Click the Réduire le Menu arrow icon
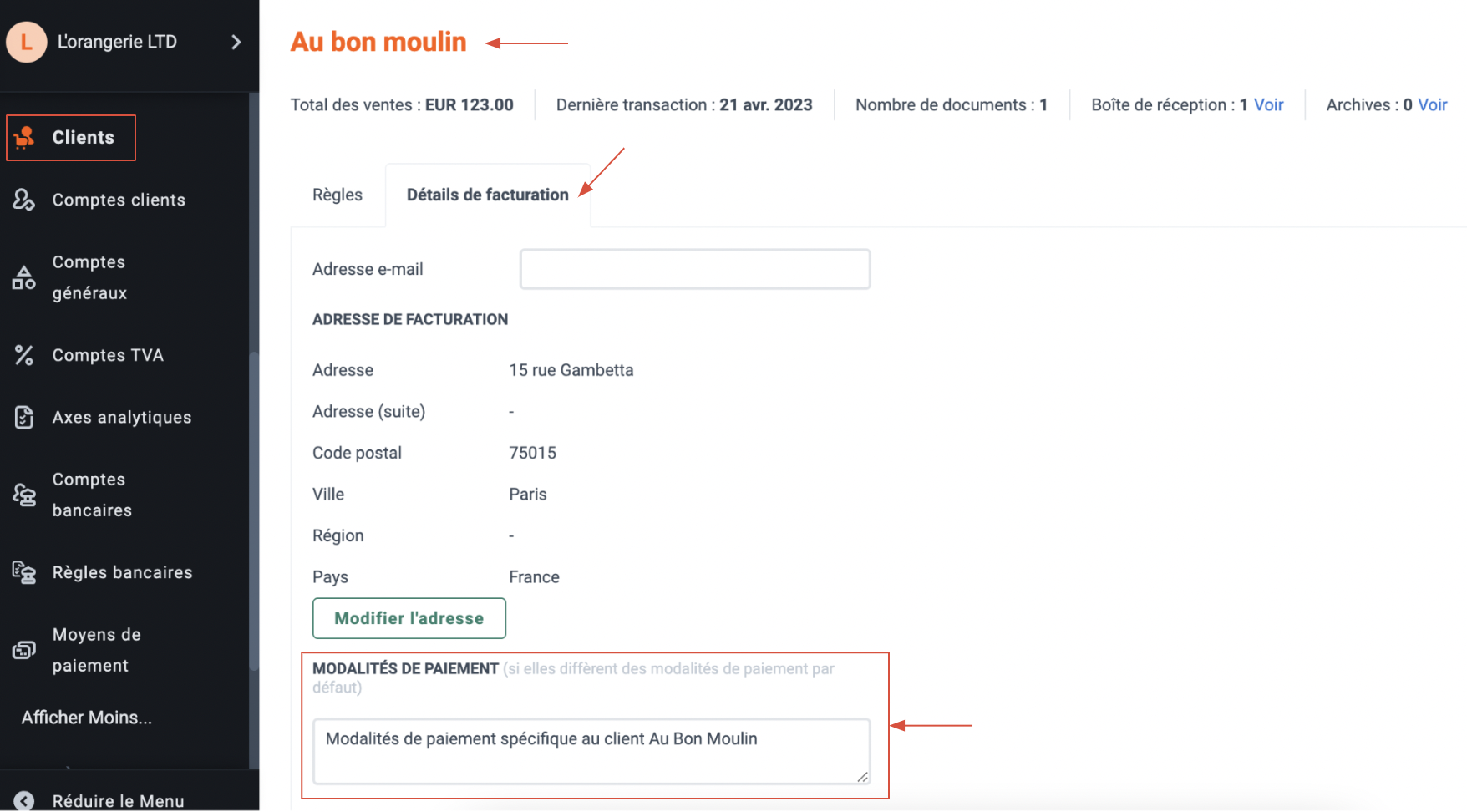 24,801
